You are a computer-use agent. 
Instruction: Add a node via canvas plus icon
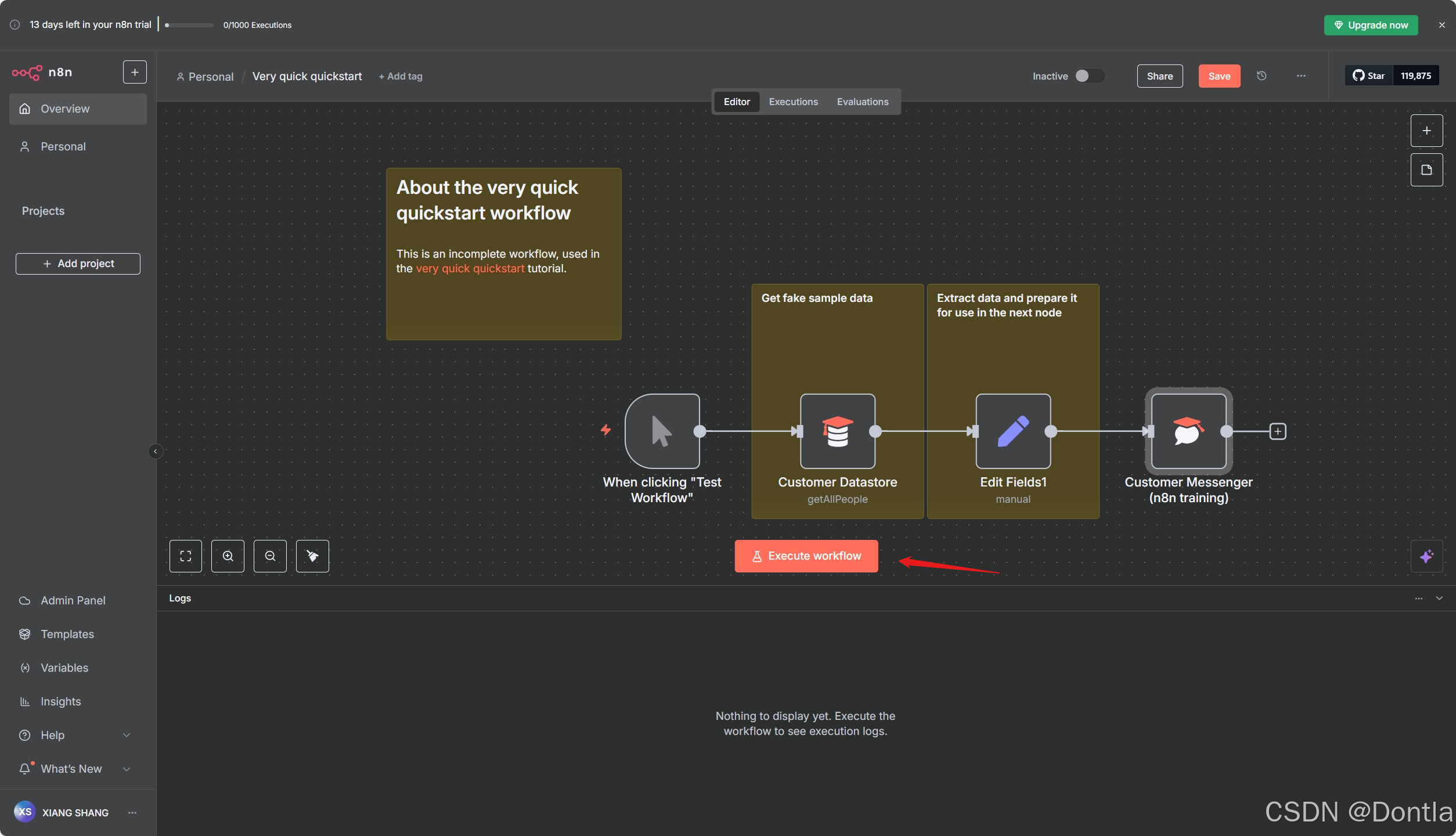(x=1426, y=130)
